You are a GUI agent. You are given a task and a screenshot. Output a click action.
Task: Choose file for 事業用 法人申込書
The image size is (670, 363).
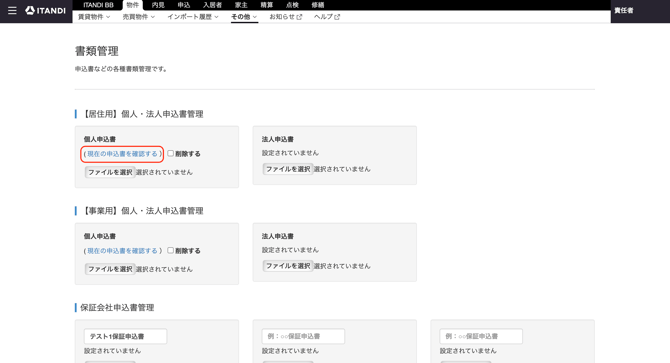pos(288,266)
